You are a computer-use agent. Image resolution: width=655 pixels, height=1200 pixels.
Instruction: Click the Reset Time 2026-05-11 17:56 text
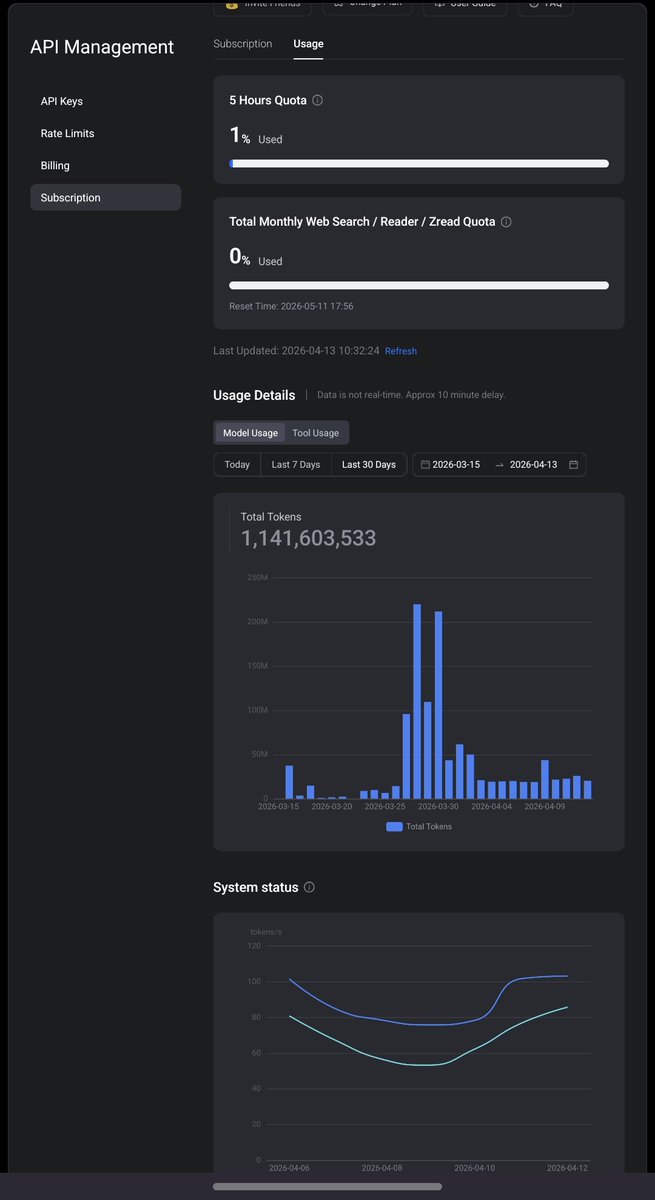click(291, 307)
